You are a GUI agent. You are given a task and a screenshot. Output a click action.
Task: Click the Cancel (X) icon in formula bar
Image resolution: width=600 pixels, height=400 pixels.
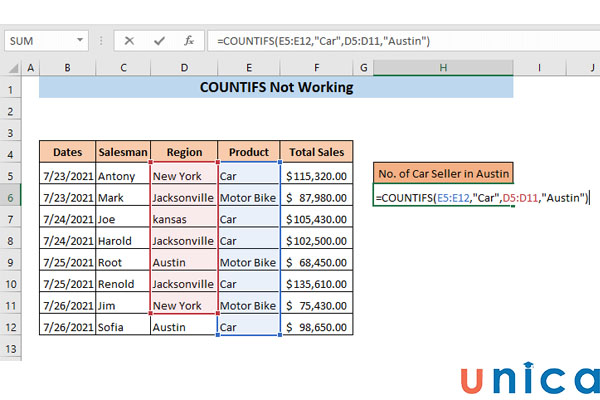[x=129, y=41]
